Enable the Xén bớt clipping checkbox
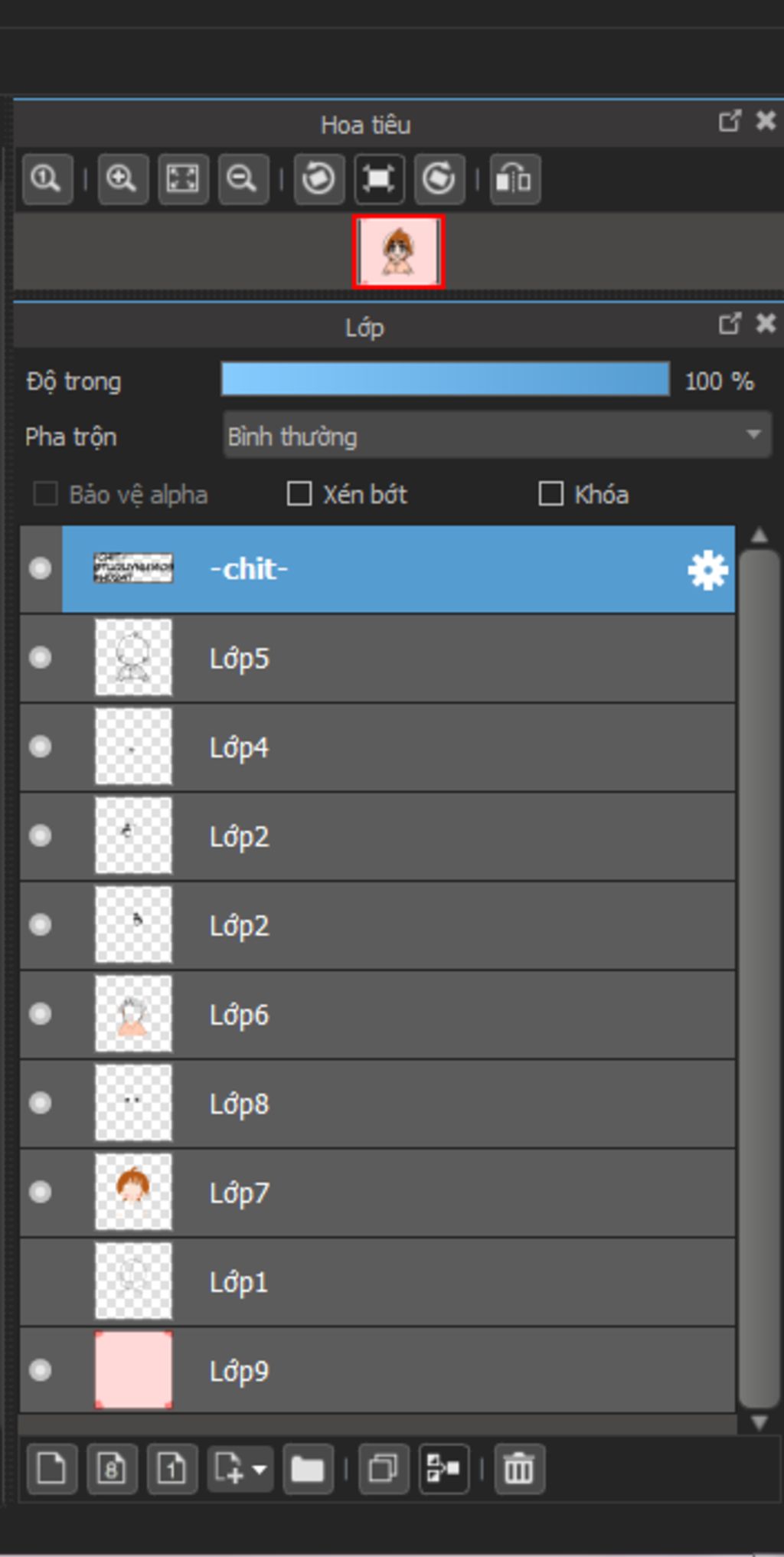 point(299,494)
